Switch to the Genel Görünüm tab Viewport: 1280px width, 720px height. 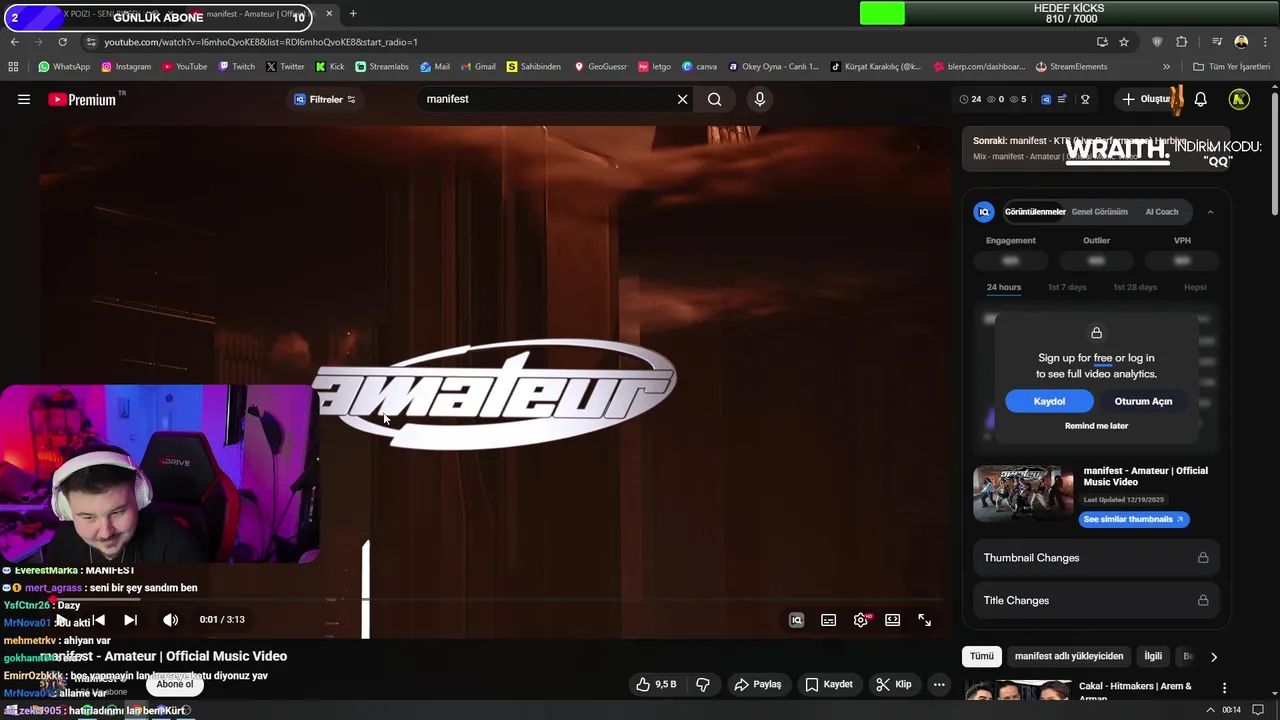tap(1099, 211)
